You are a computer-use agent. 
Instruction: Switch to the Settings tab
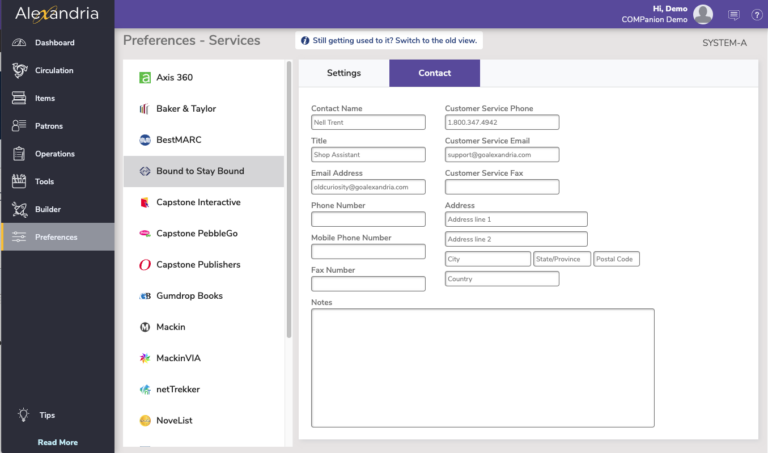tap(344, 73)
